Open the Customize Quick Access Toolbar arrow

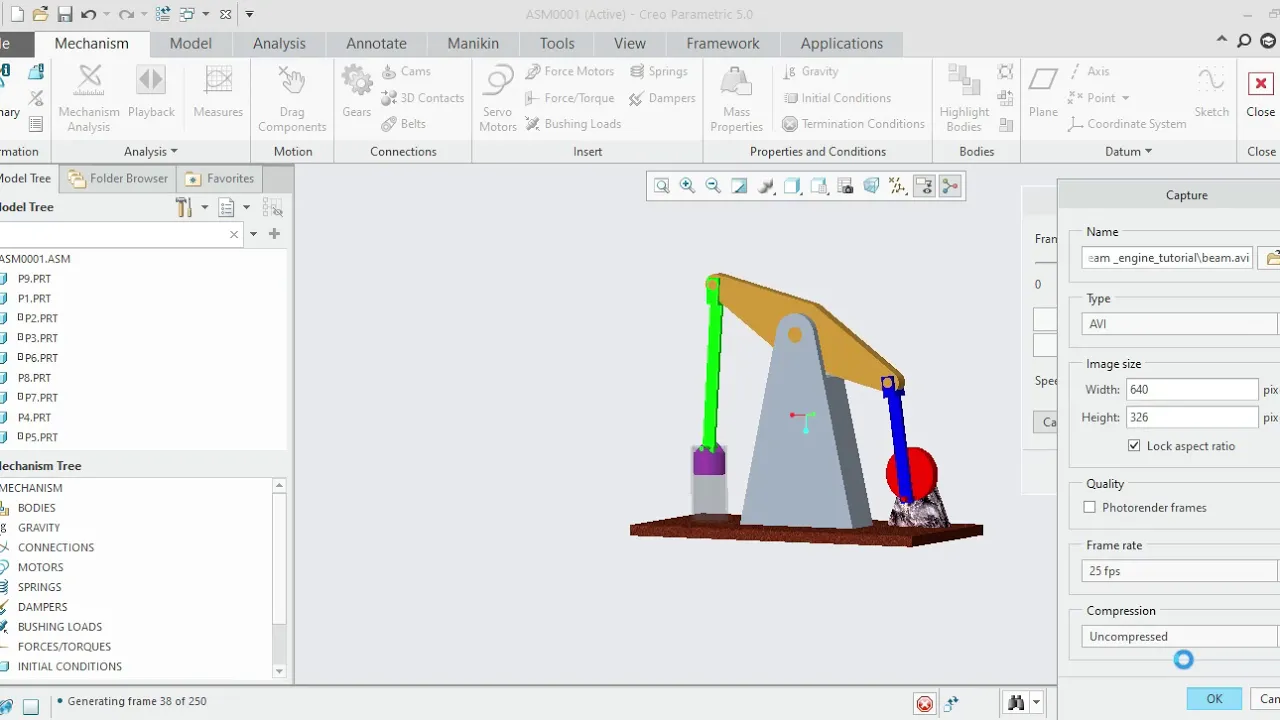[249, 14]
